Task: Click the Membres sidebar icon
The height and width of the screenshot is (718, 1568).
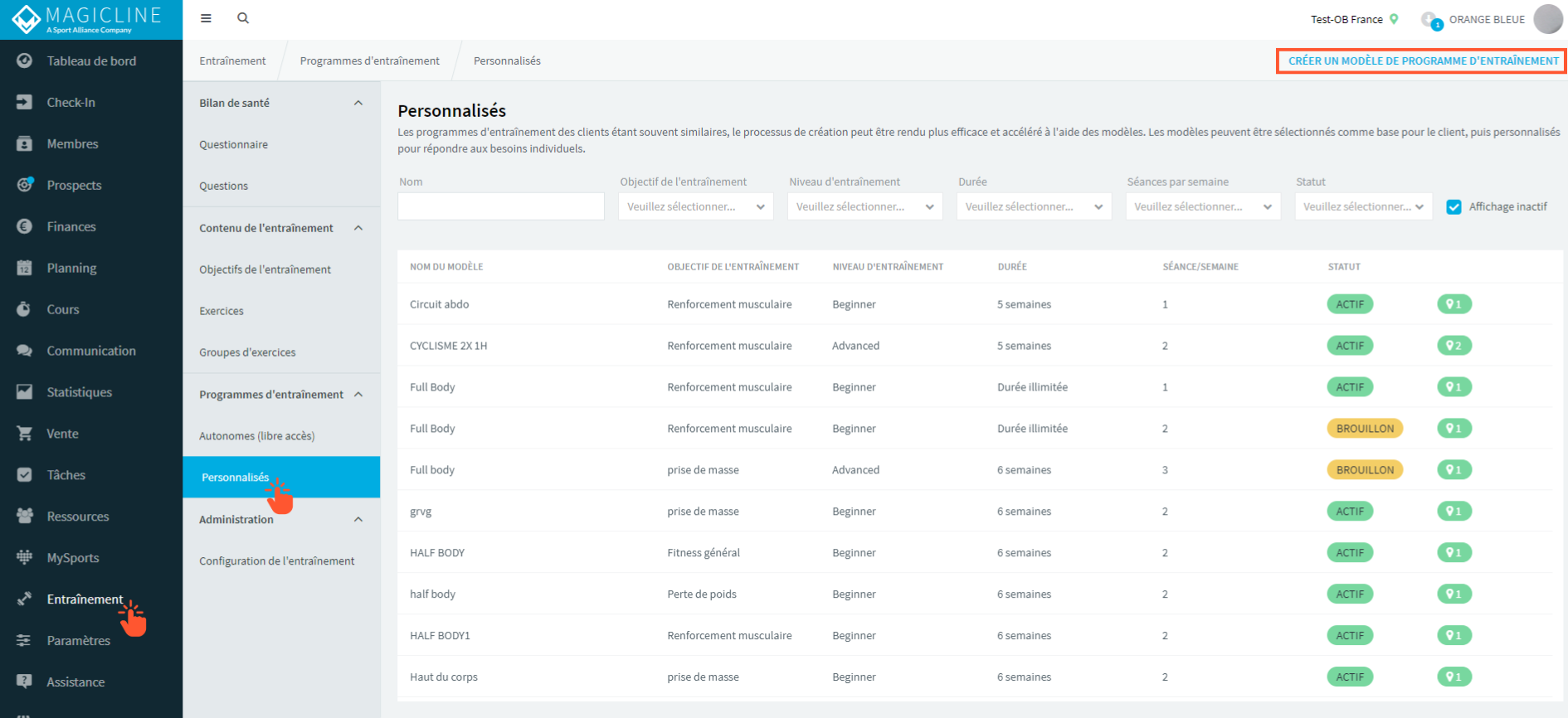Action: 25,143
